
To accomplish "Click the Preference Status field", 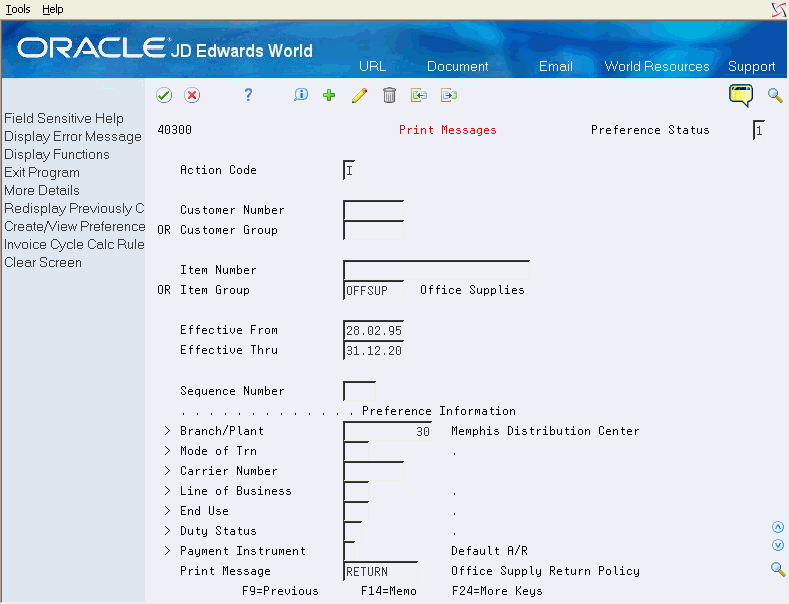I will point(759,130).
